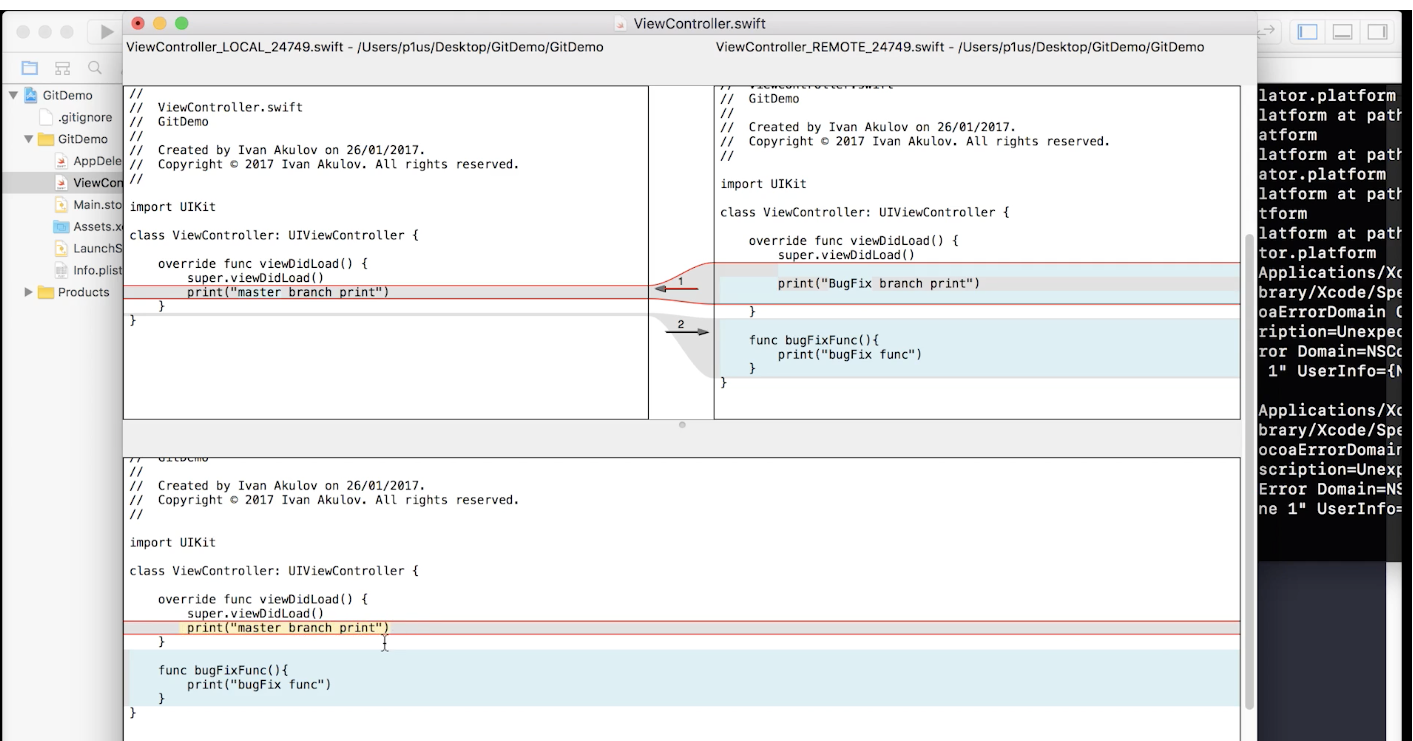The image size is (1413, 741).
Task: Click the Assets.xcassets blue folder icon
Action: (62, 227)
